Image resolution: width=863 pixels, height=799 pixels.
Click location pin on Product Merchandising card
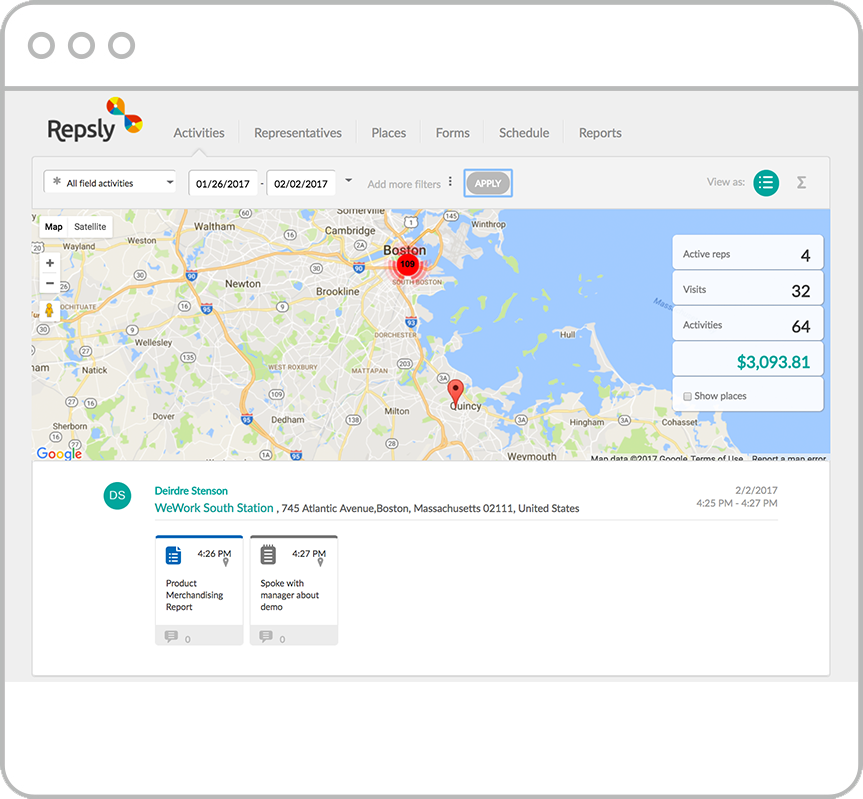[226, 562]
